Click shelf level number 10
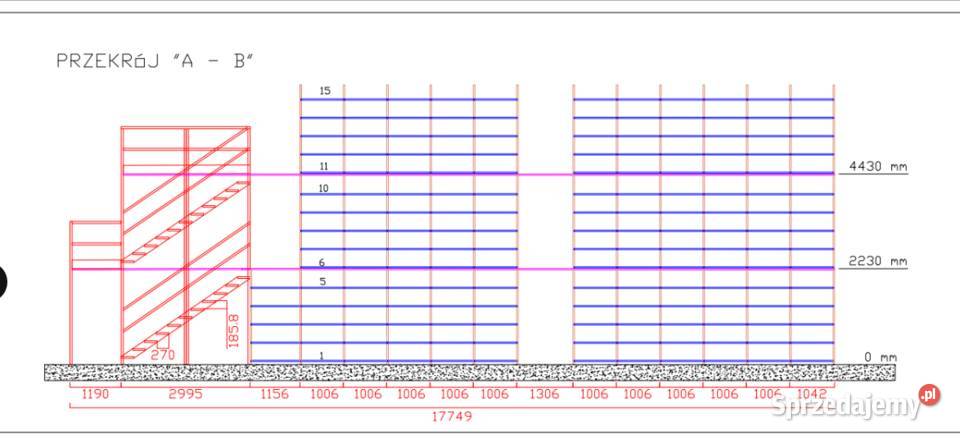This screenshot has width=960, height=439. click(324, 188)
